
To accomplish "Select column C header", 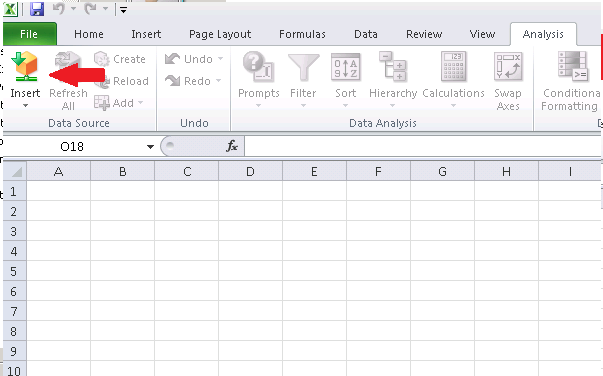I will [187, 171].
